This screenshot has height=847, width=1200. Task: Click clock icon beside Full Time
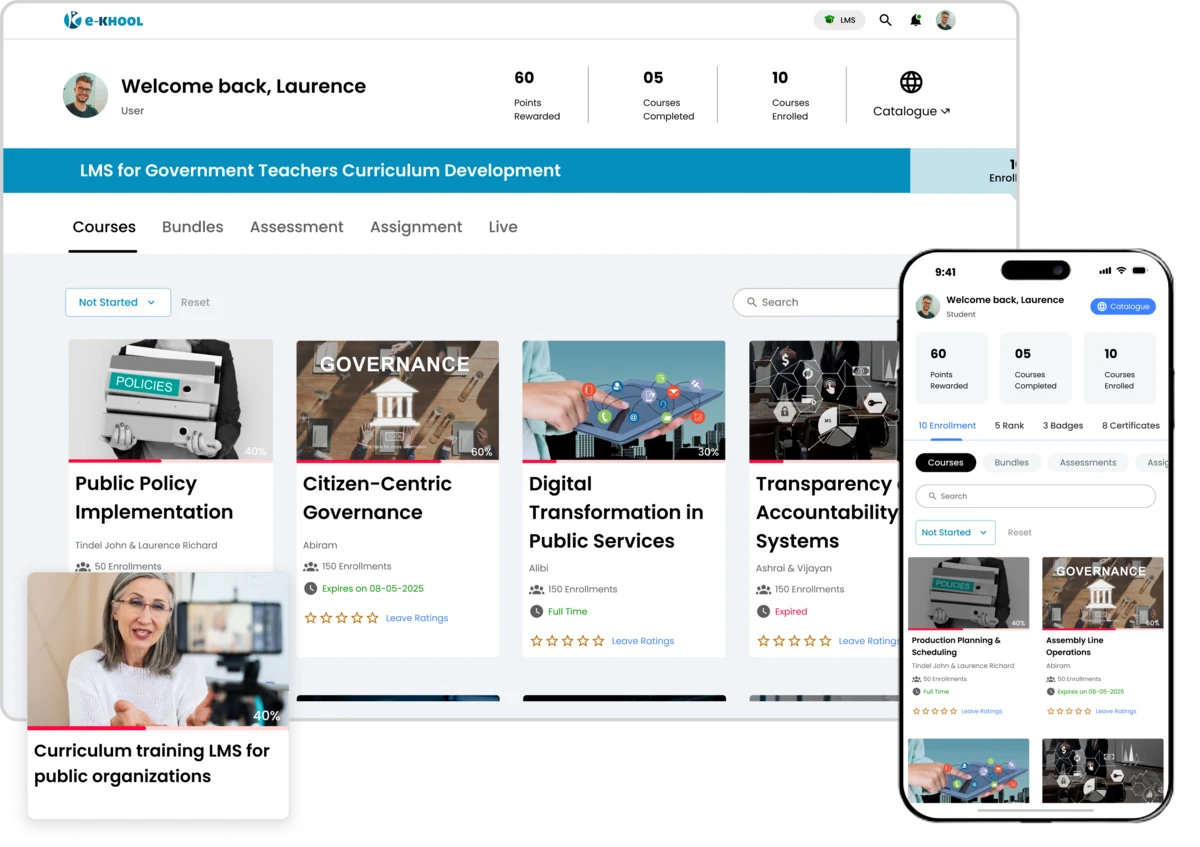tap(537, 612)
